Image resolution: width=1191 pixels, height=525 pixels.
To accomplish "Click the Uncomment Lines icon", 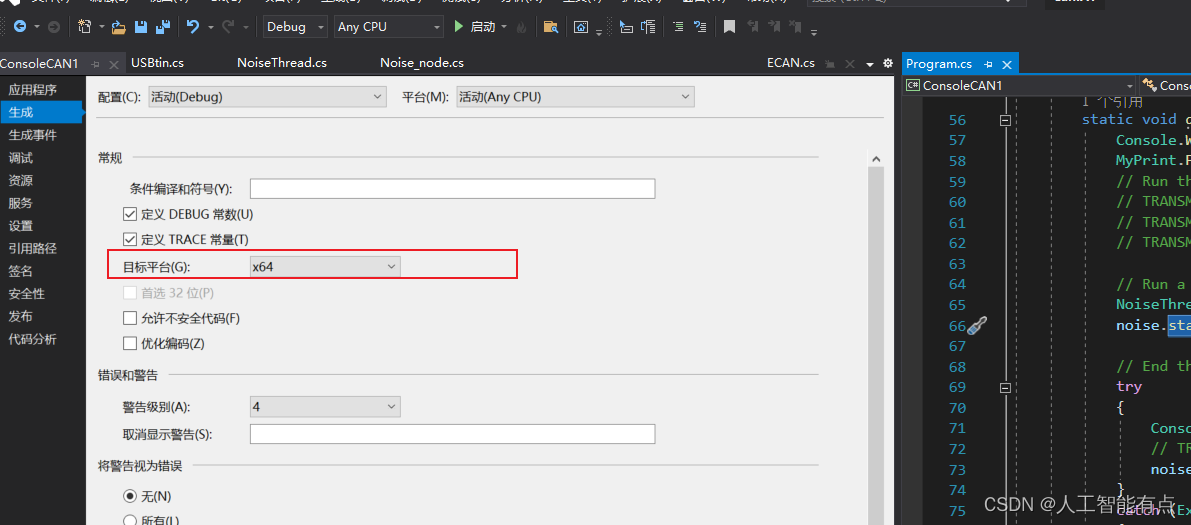I will (700, 27).
